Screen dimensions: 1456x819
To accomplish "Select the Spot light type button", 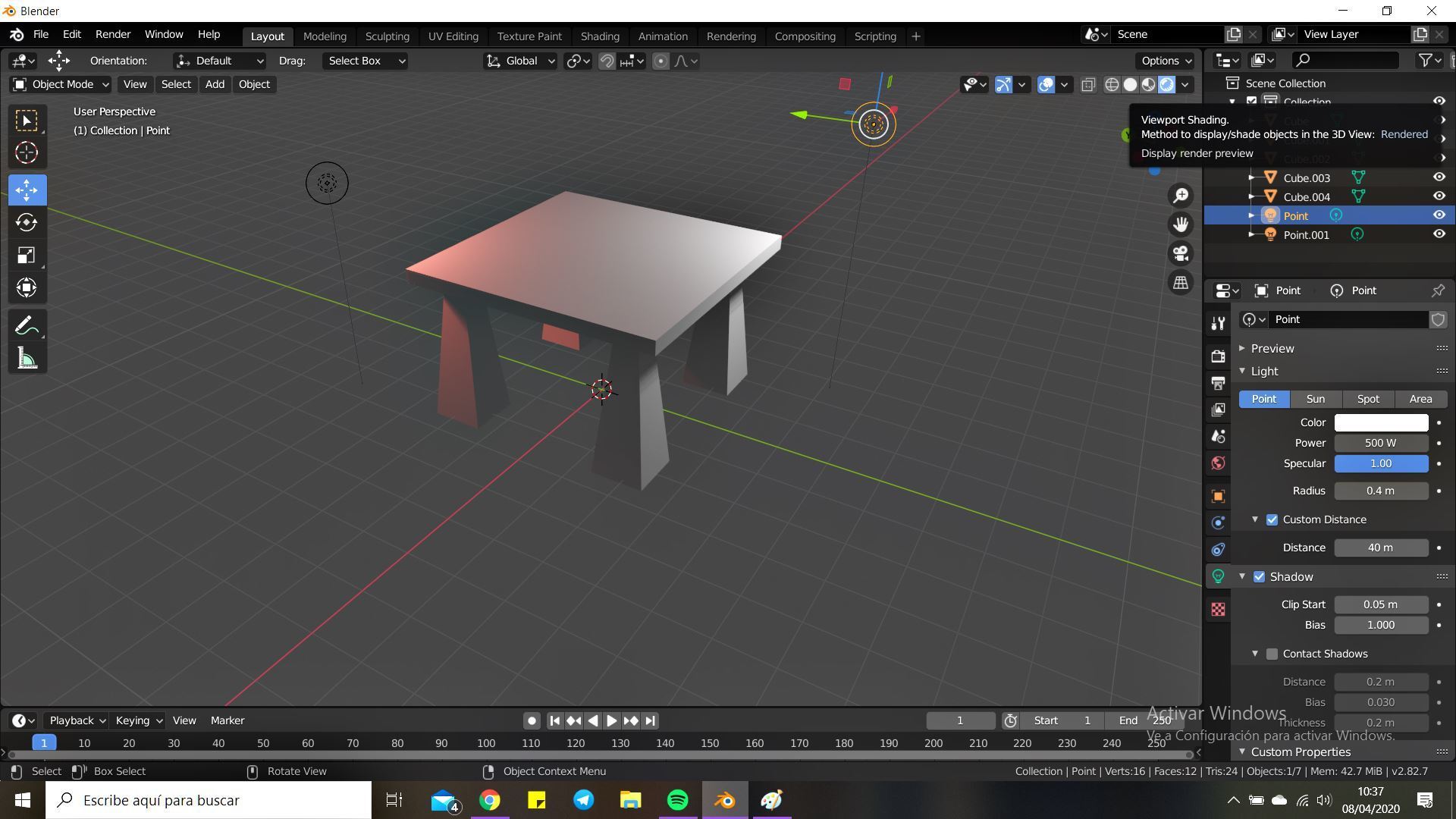I will pyautogui.click(x=1367, y=399).
